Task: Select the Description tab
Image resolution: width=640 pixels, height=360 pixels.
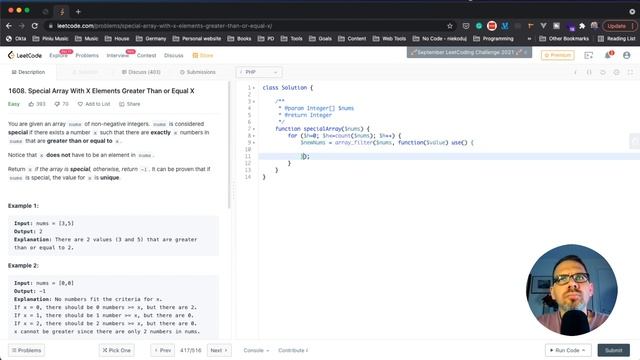Action: [x=28, y=72]
